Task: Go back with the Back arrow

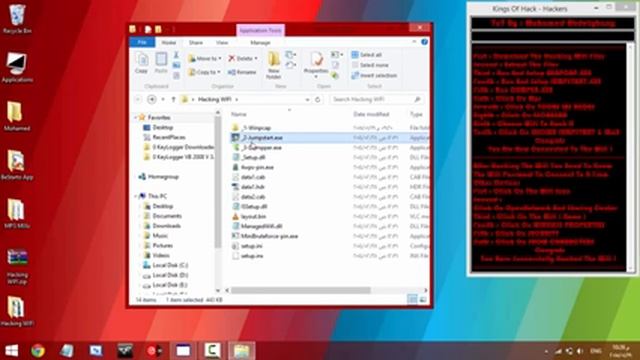Action: (x=138, y=99)
